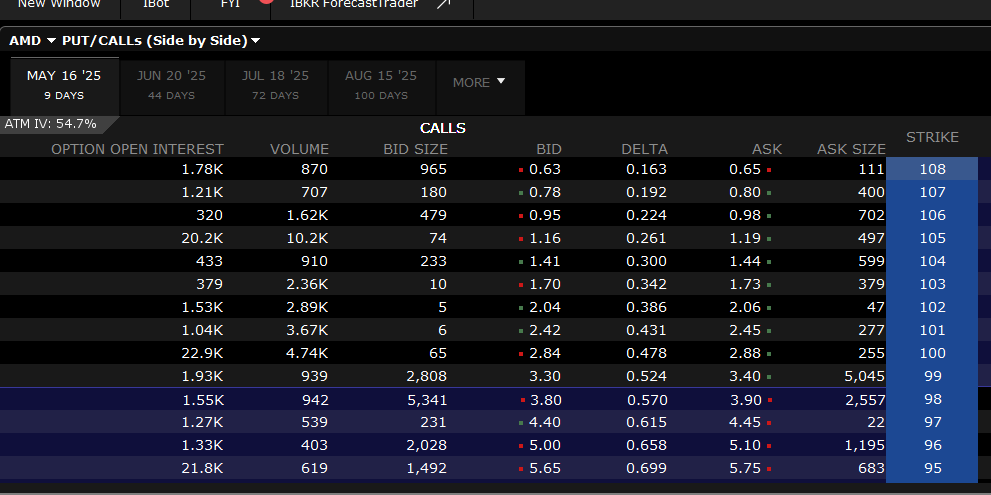
Task: Click the 0.98 ask price for strike 106
Action: 745,215
